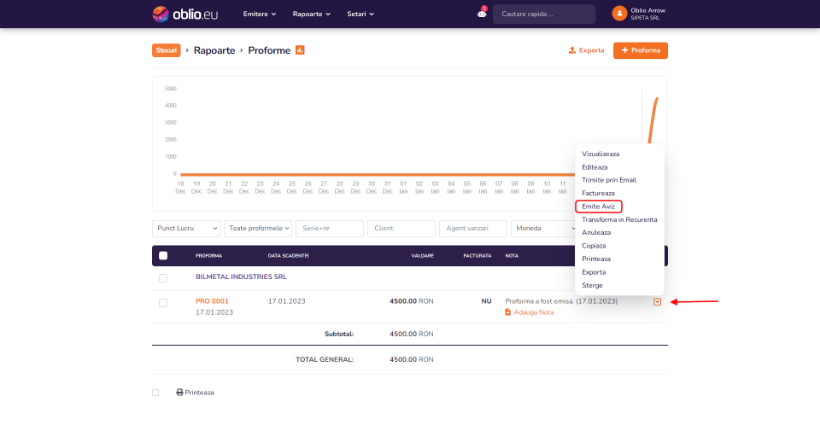Select Printeaza in the context menu
This screenshot has height=448, width=820.
596,259
